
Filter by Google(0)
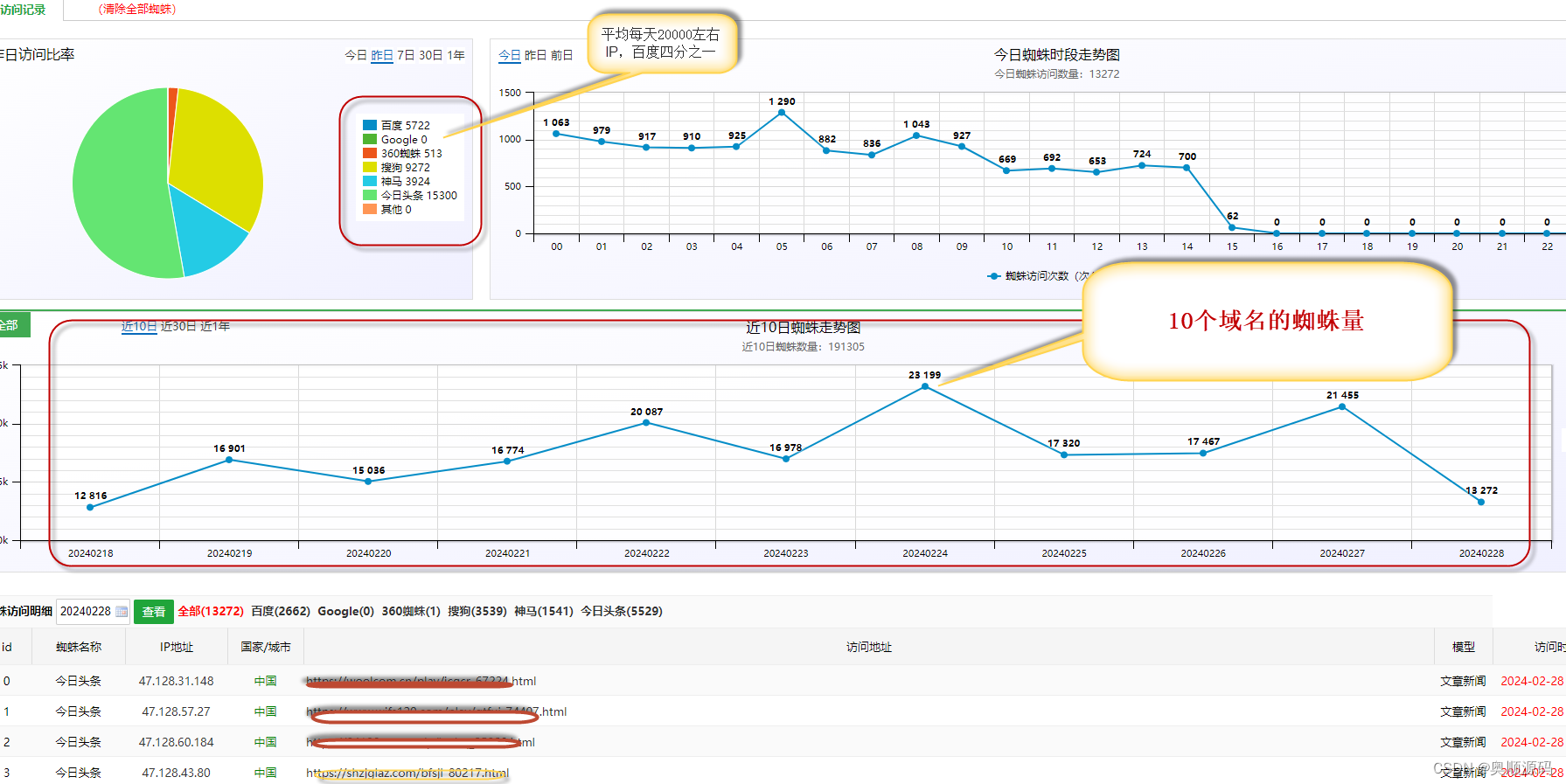tap(346, 612)
